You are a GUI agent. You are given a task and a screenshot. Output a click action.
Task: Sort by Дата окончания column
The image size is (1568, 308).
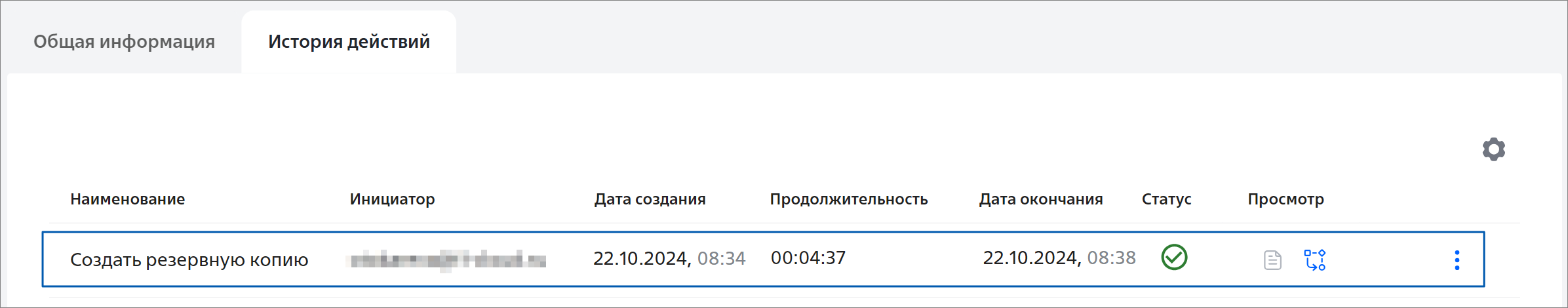point(1040,199)
